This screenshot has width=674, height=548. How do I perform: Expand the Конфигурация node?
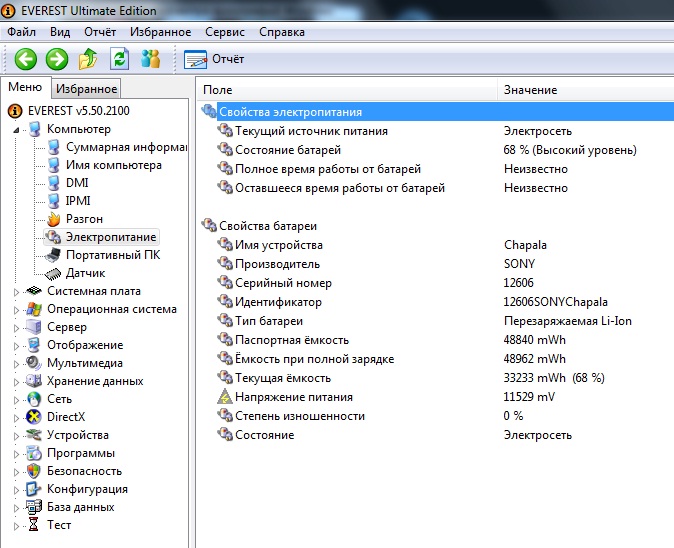click(16, 490)
